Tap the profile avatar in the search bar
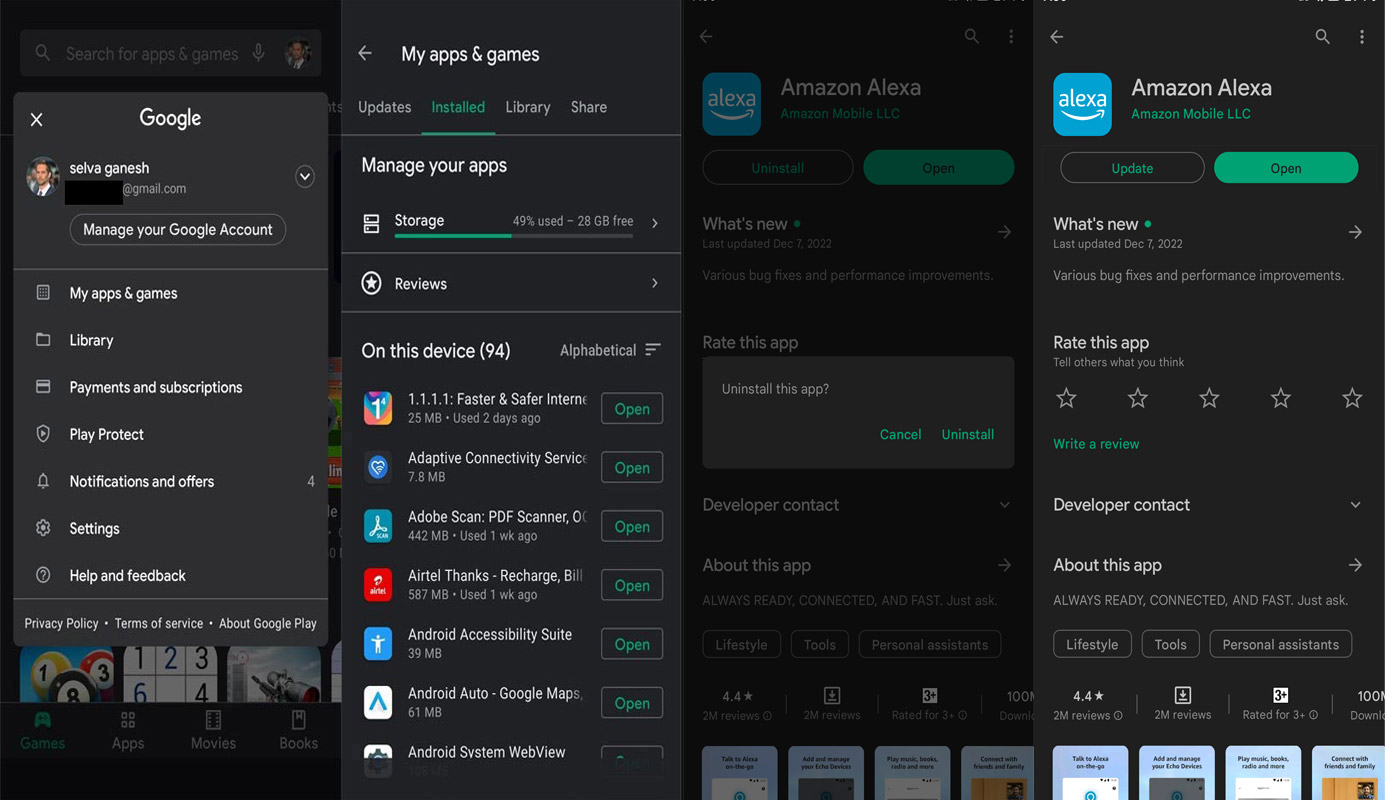Viewport: 1385px width, 800px height. pos(298,53)
